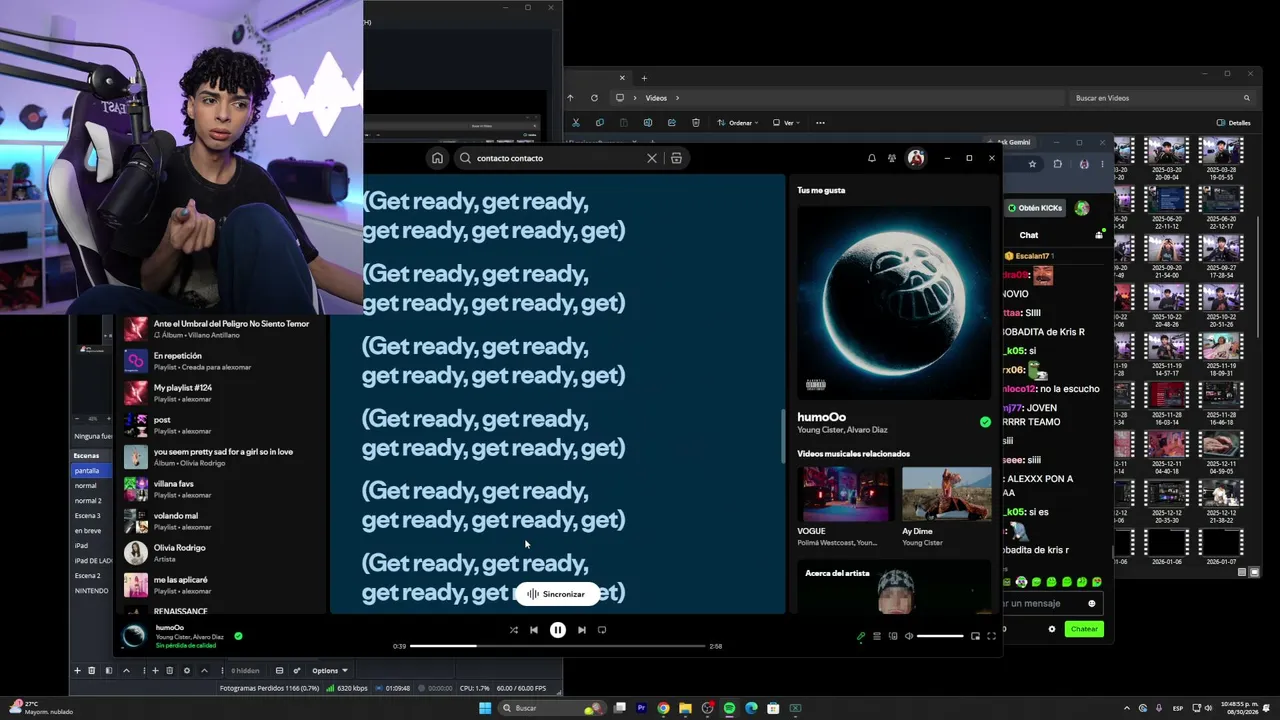
Task: Open the Ay Dime related music video
Action: click(x=947, y=494)
